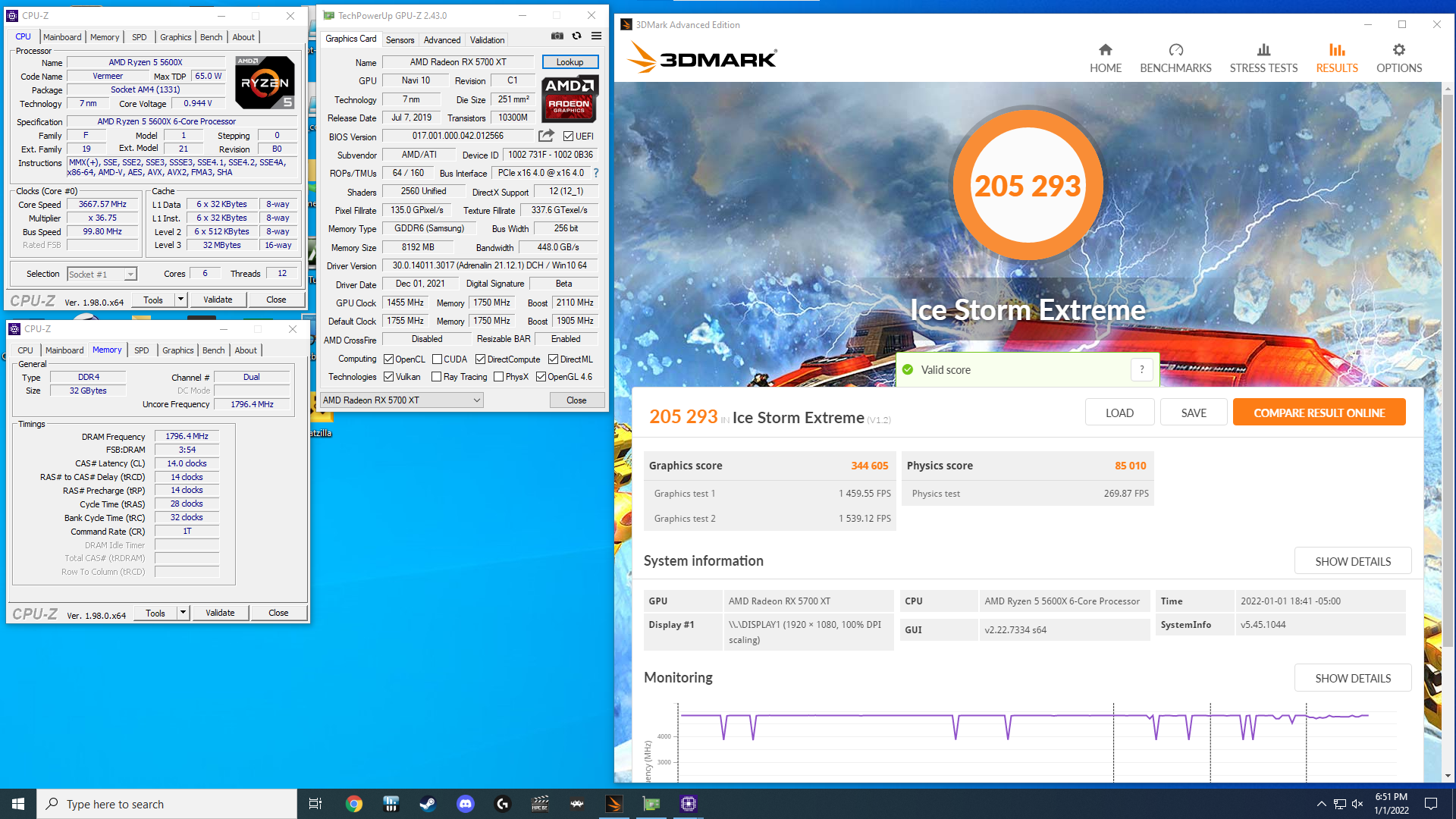Toggle the OpenCL checkbox

coord(388,359)
